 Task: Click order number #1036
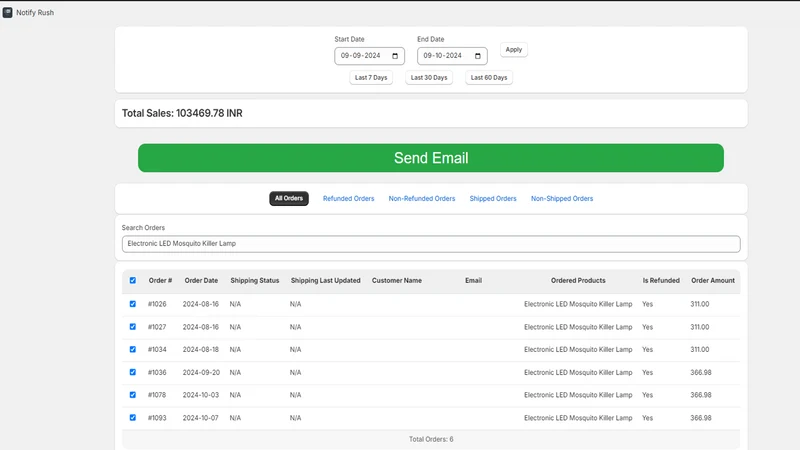[x=157, y=372]
